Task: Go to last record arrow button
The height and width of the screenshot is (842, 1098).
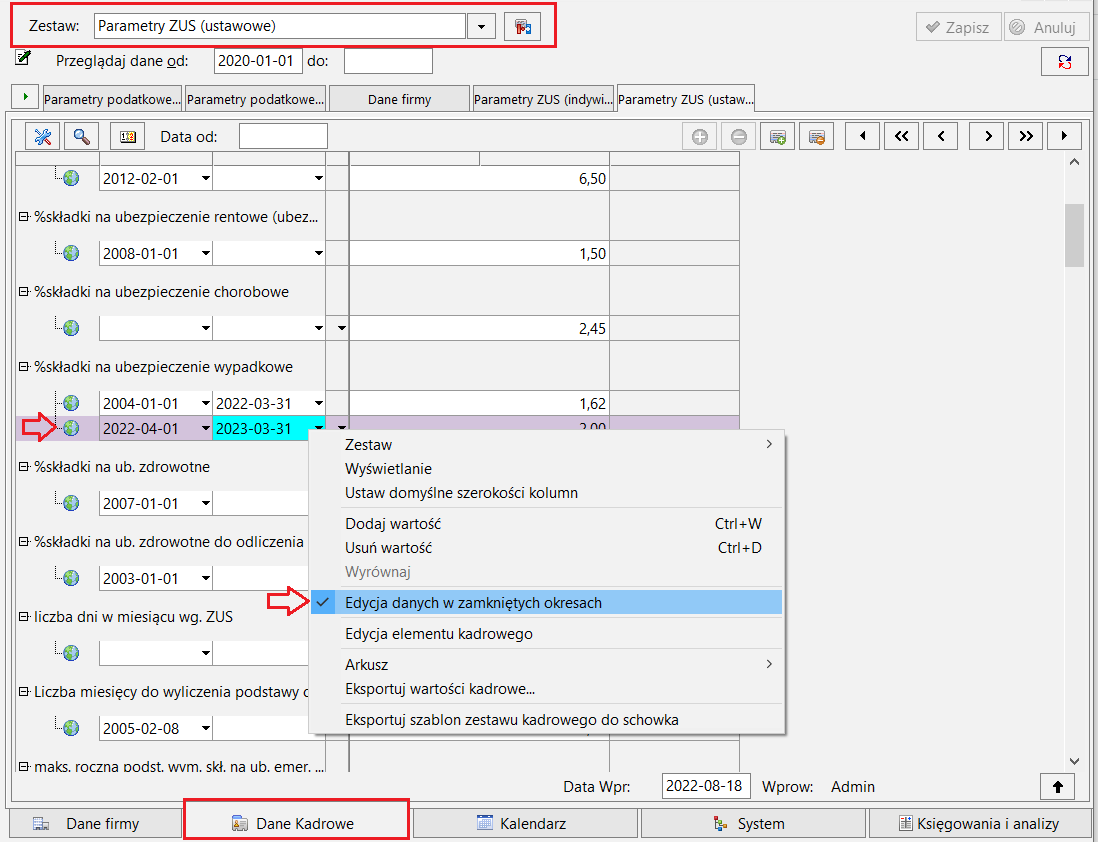Action: [1064, 136]
